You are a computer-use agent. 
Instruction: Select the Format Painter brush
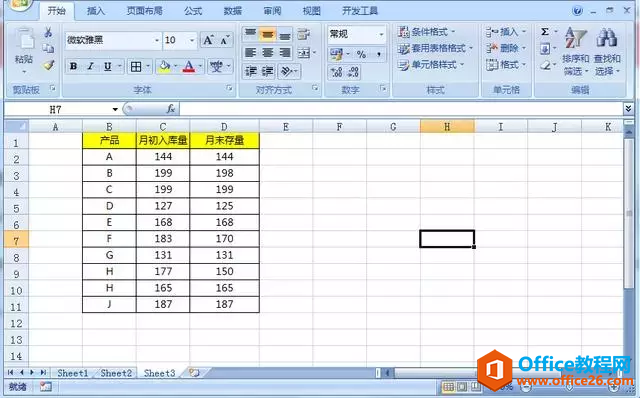coord(49,64)
